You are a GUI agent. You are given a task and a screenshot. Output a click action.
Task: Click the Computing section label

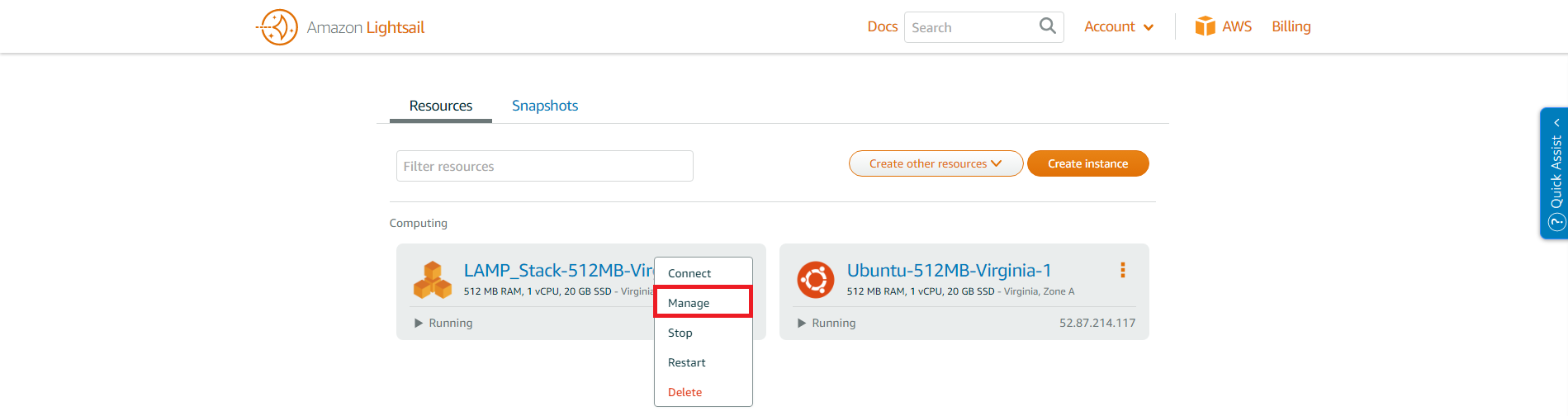419,223
